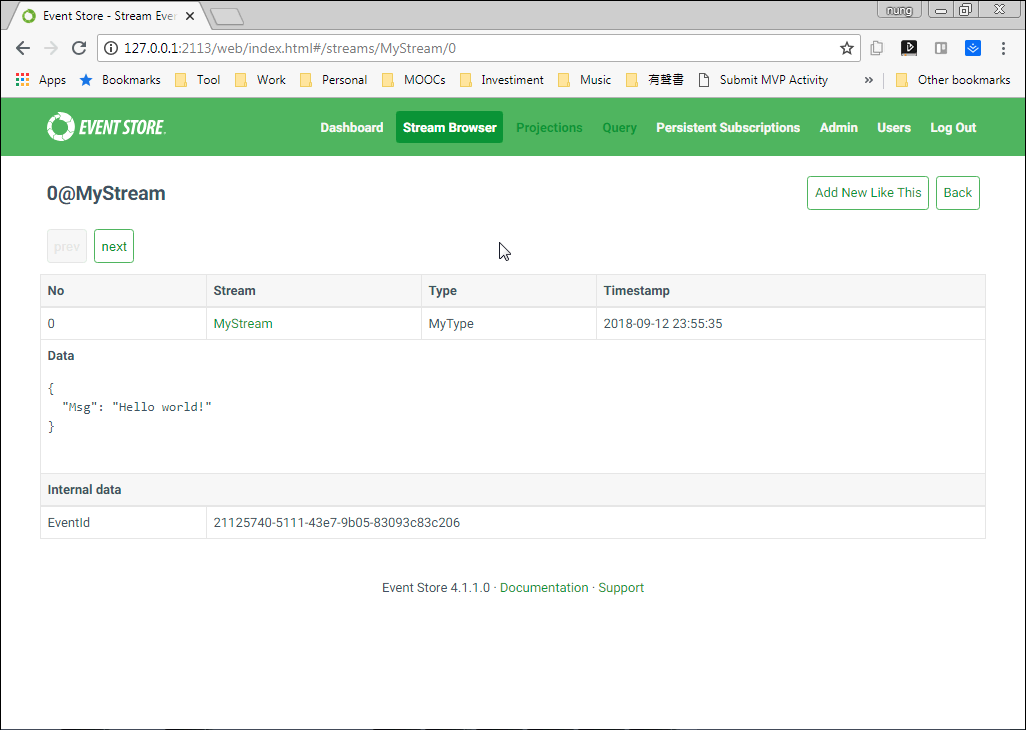The width and height of the screenshot is (1026, 730).
Task: Close the Event Store browser tab
Action: click(x=190, y=16)
